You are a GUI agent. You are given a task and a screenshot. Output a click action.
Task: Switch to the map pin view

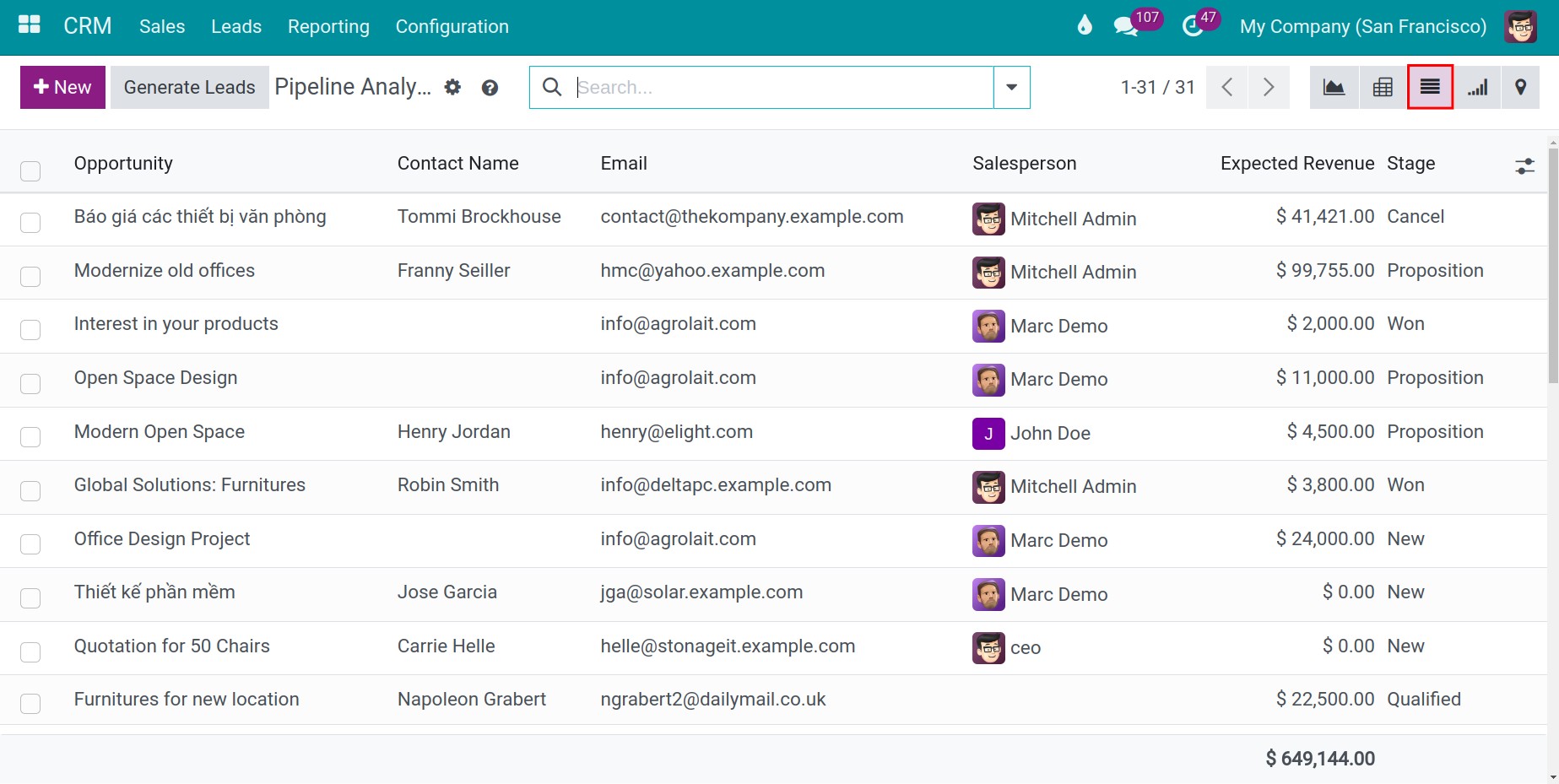pos(1520,87)
